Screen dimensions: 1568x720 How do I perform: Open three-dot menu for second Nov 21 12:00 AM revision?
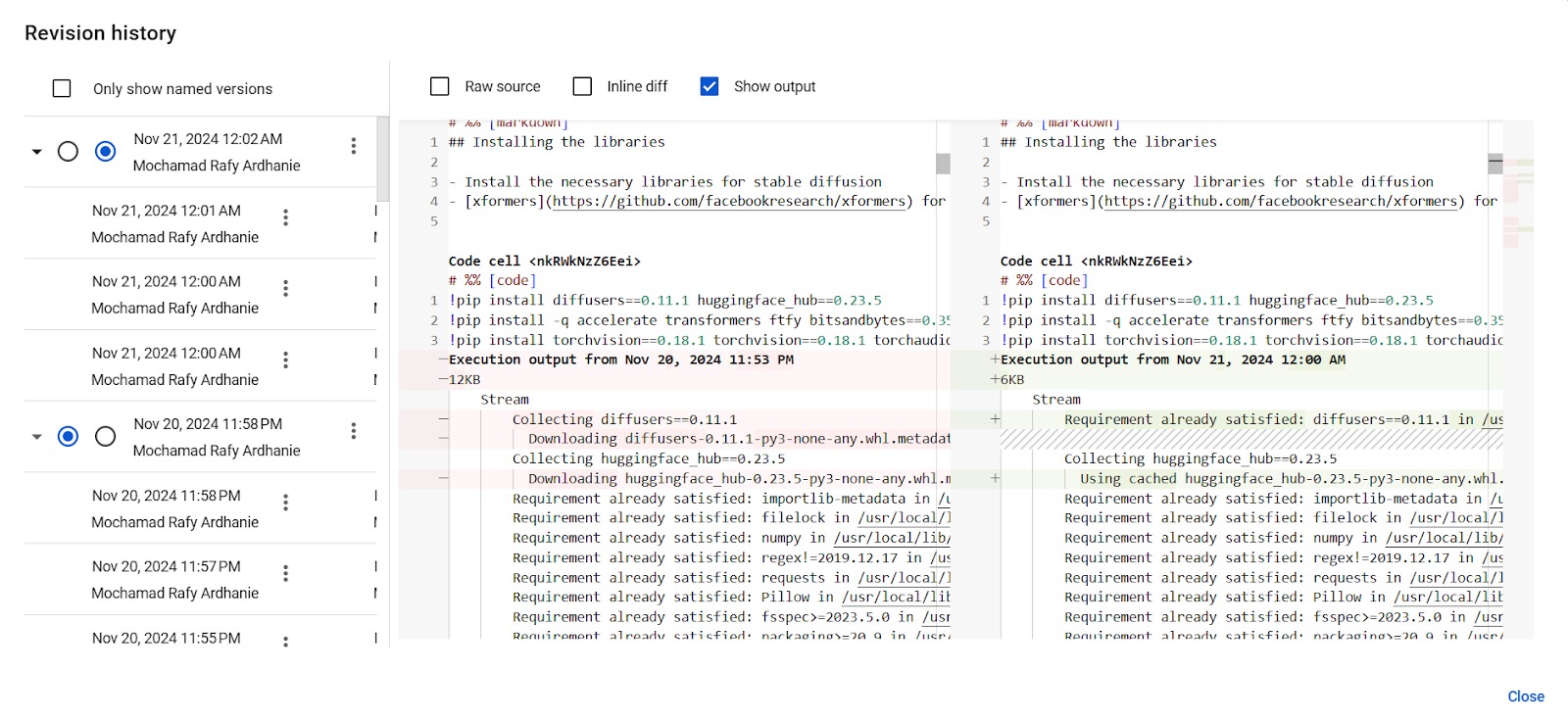tap(285, 360)
